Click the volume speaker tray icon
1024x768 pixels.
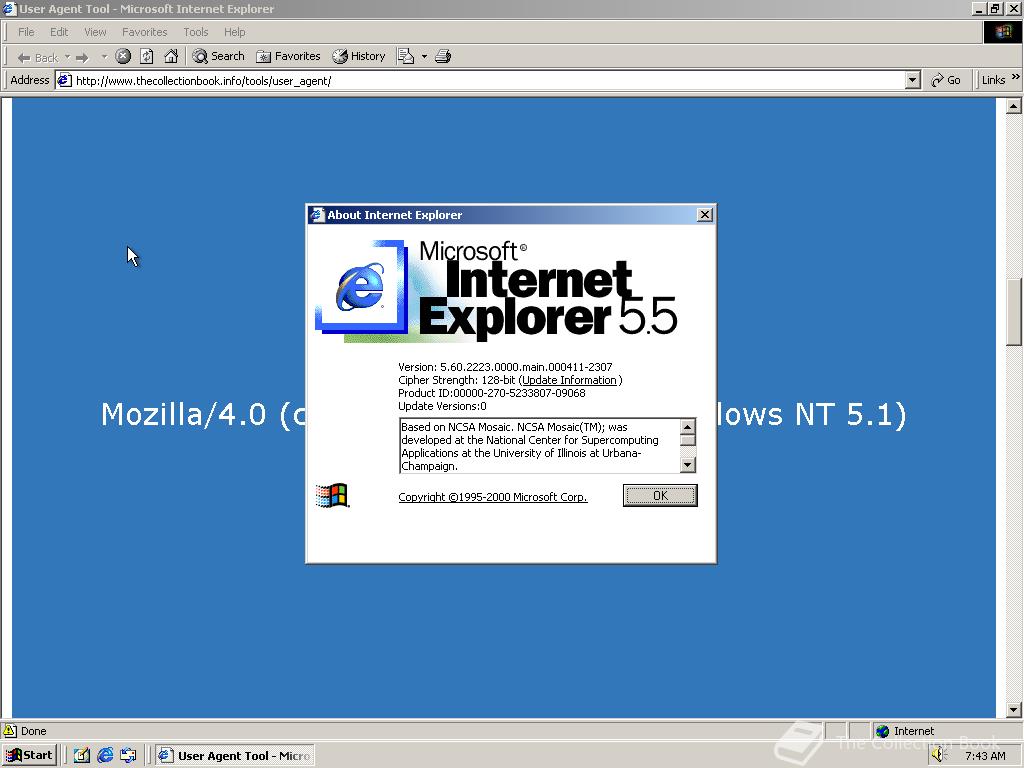(939, 755)
